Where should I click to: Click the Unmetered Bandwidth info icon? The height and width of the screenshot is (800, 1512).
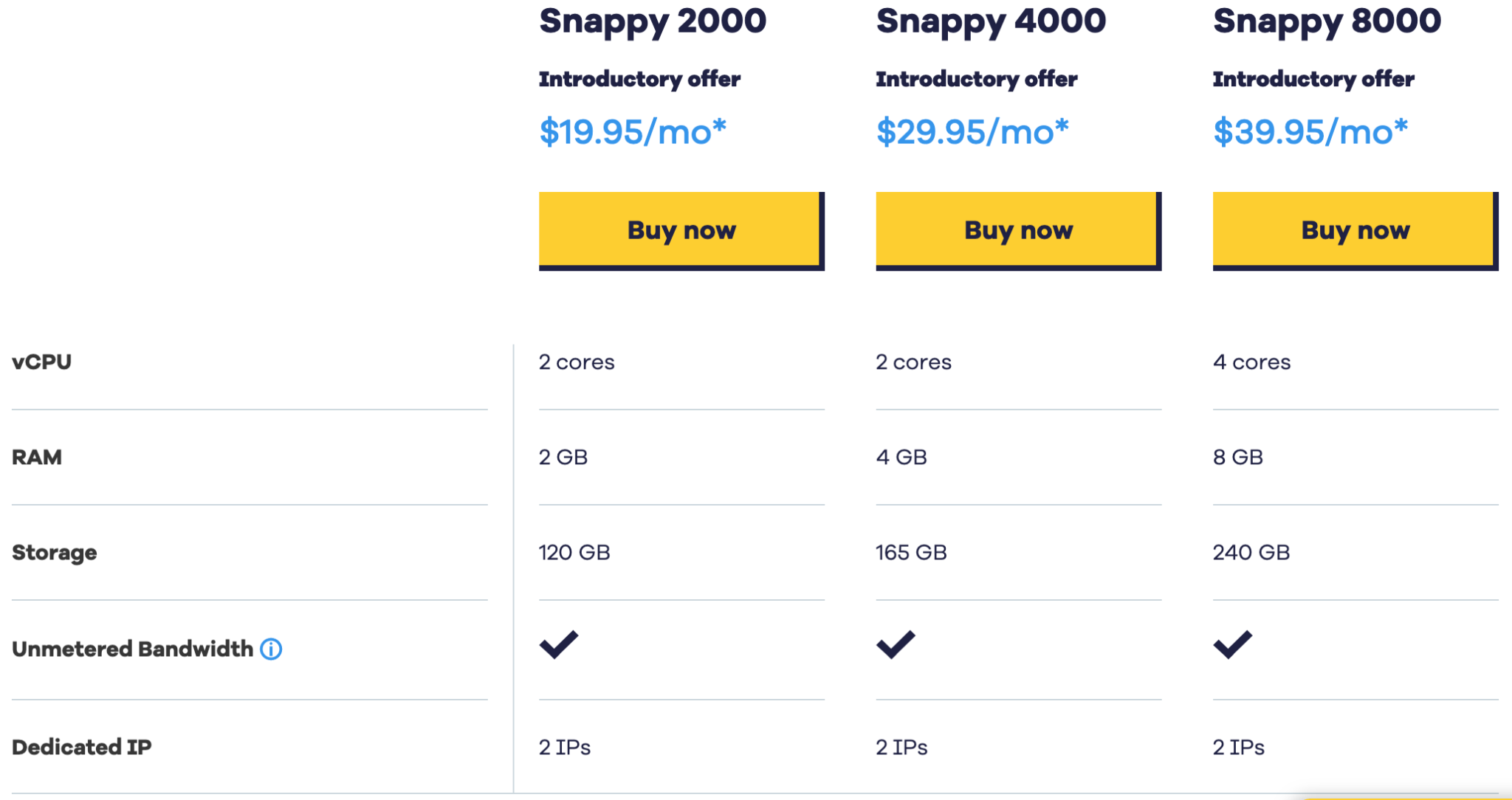tap(271, 649)
